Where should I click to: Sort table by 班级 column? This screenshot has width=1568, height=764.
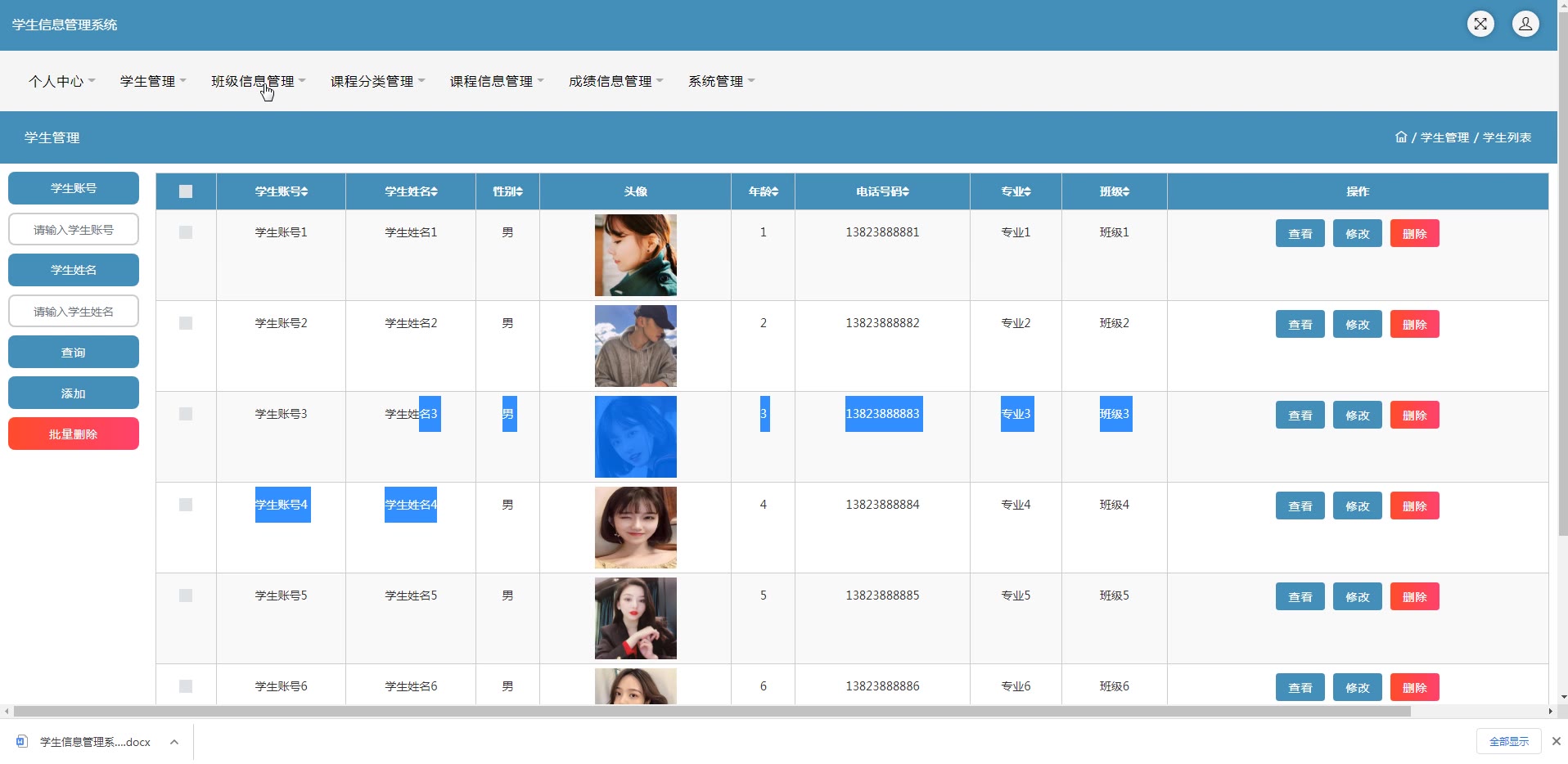1114,191
